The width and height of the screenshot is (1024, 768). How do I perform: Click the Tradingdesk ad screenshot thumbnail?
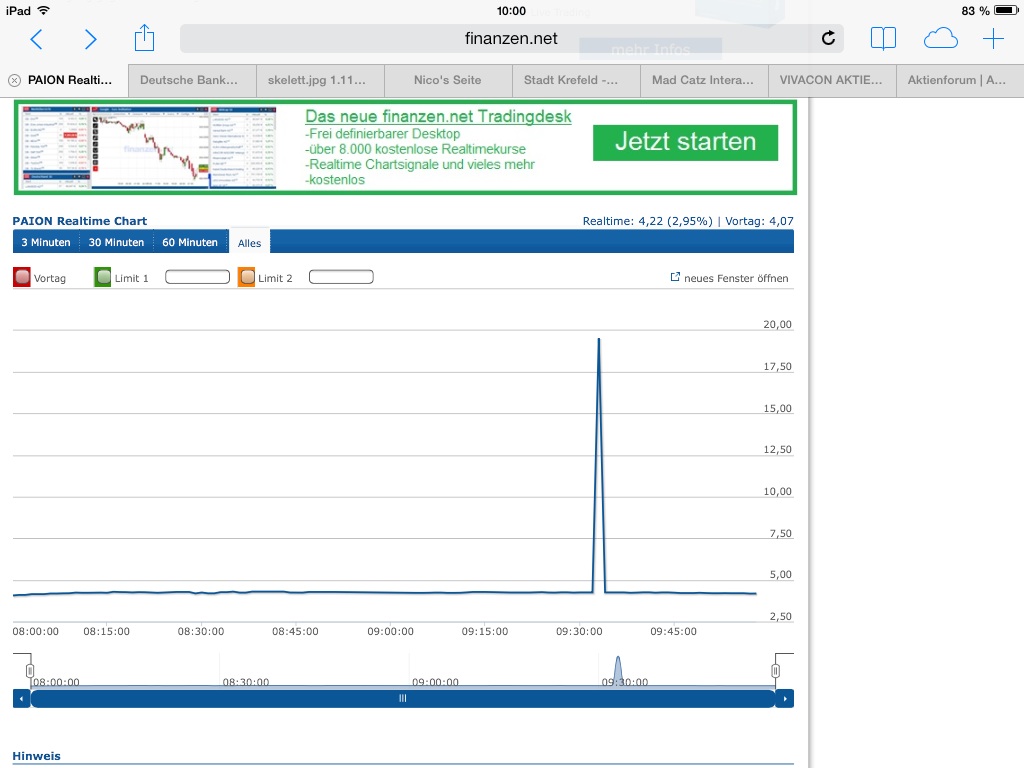(150, 148)
